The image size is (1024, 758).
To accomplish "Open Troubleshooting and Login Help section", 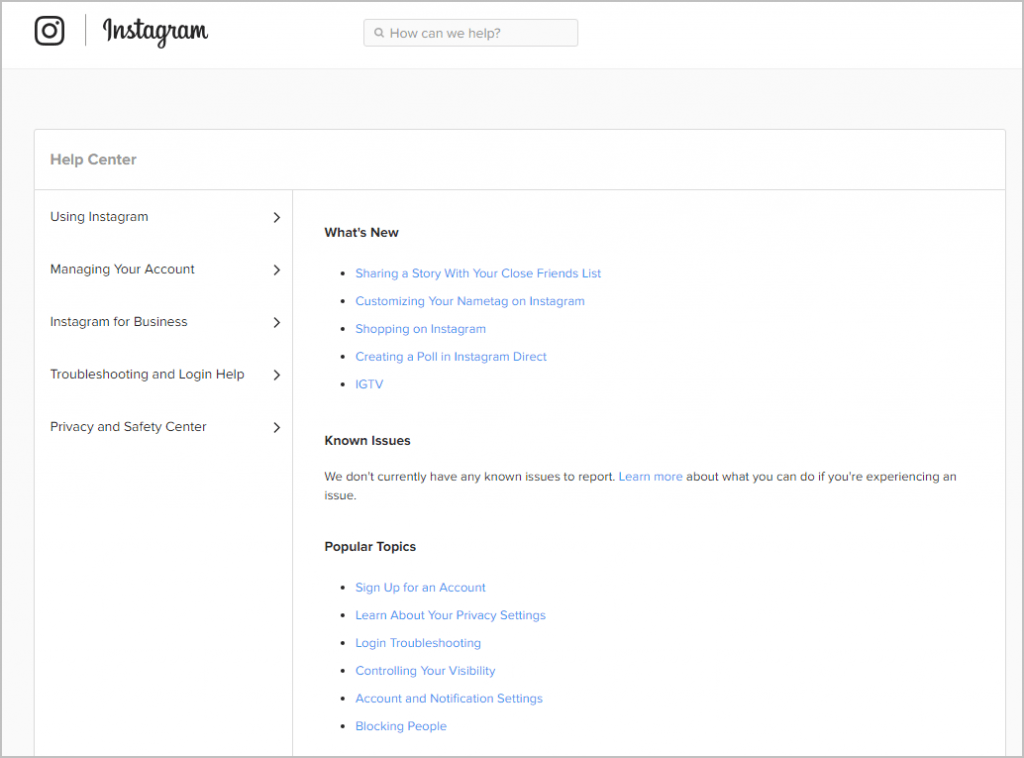I will click(x=148, y=374).
